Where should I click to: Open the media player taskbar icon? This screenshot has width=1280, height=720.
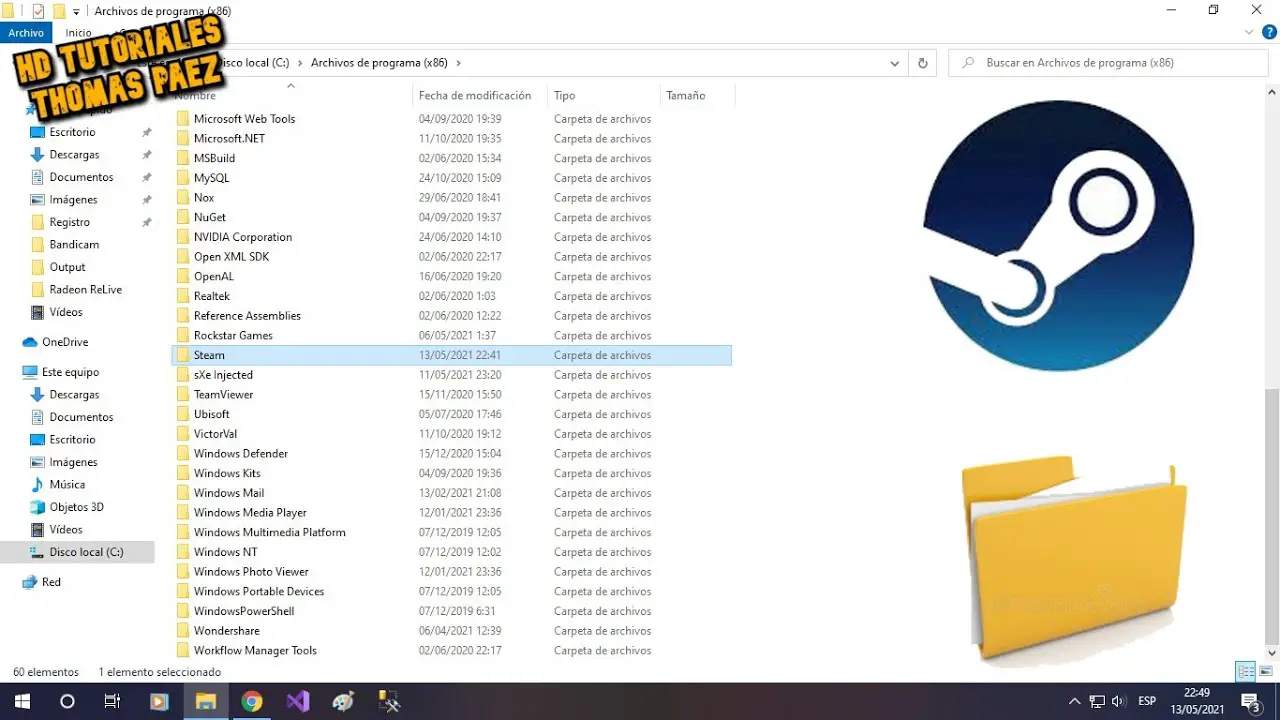[x=159, y=701]
